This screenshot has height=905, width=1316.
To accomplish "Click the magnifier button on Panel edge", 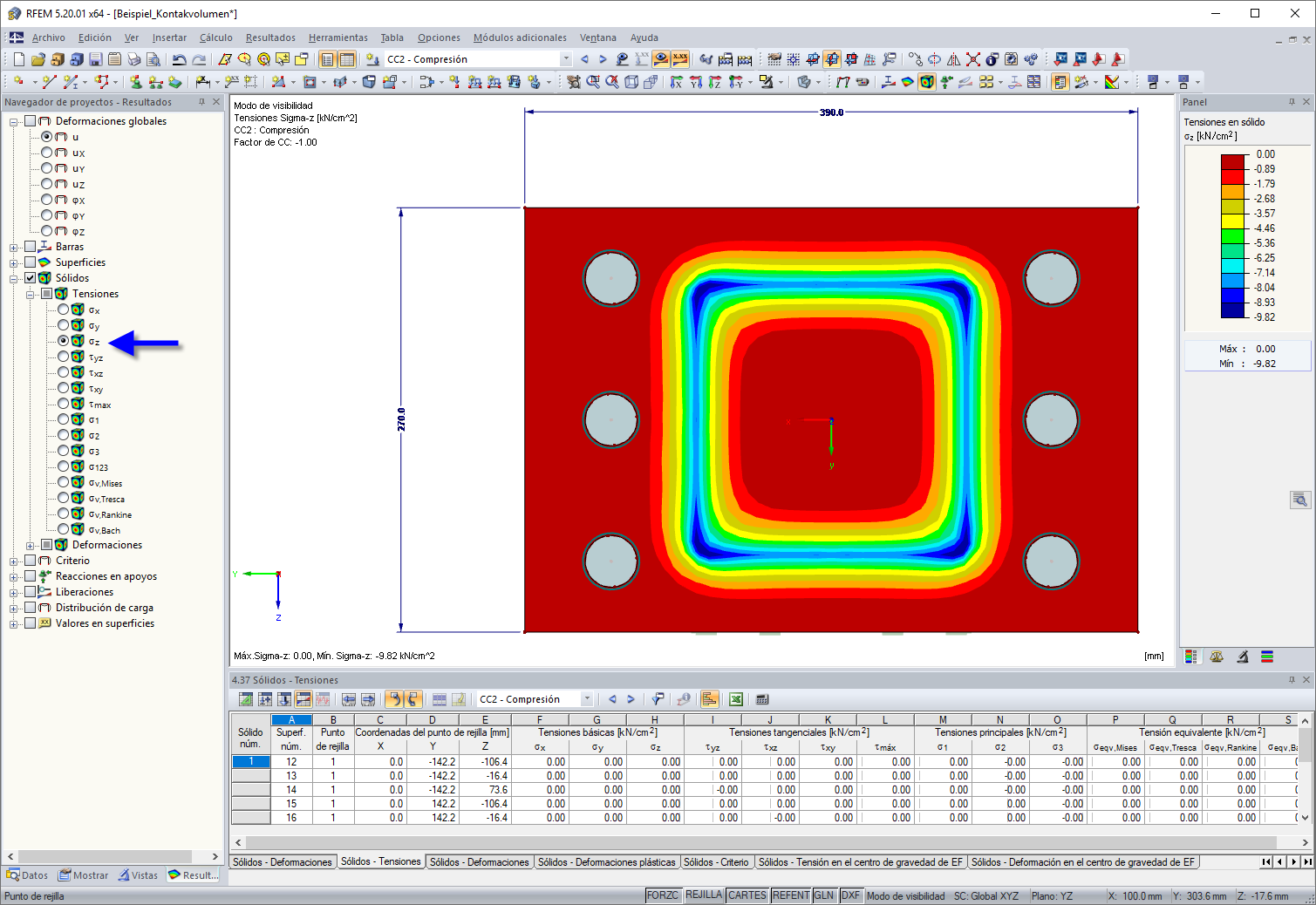I will 1300,500.
